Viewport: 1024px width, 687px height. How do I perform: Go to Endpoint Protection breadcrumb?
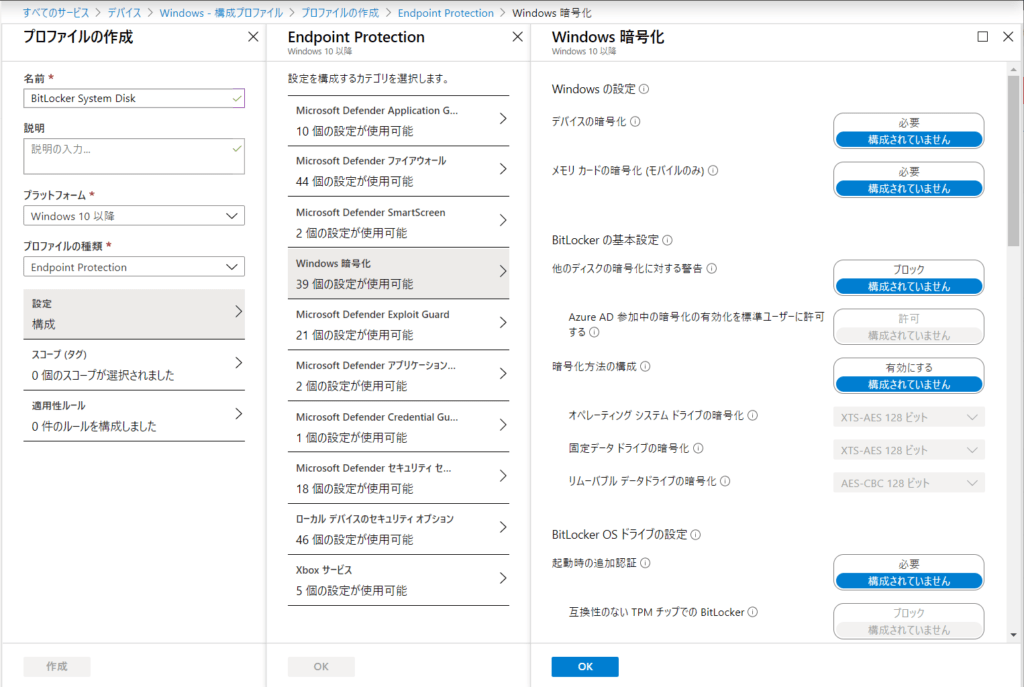(445, 13)
